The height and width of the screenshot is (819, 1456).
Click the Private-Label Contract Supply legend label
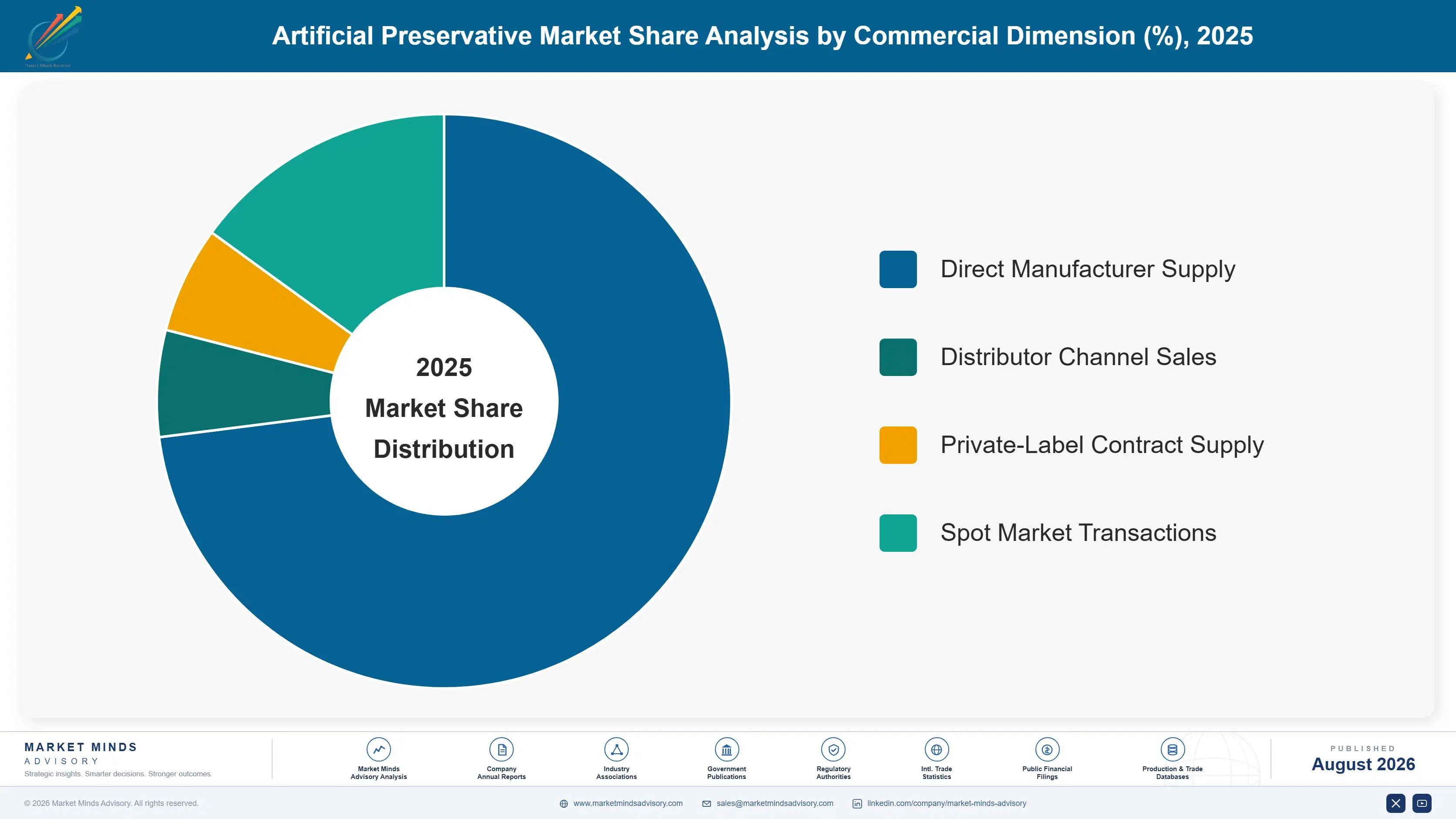click(x=1102, y=446)
